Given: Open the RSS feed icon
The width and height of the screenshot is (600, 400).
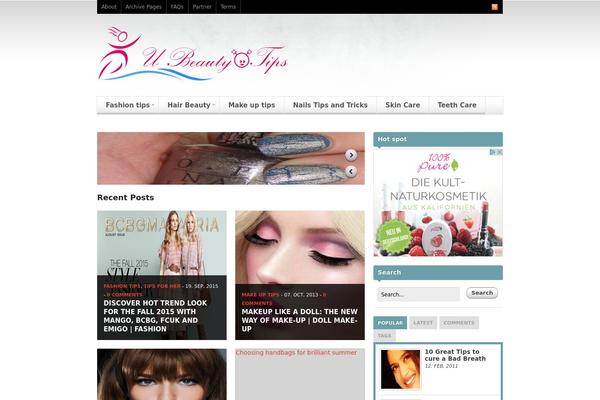Looking at the screenshot, I should [x=494, y=7].
